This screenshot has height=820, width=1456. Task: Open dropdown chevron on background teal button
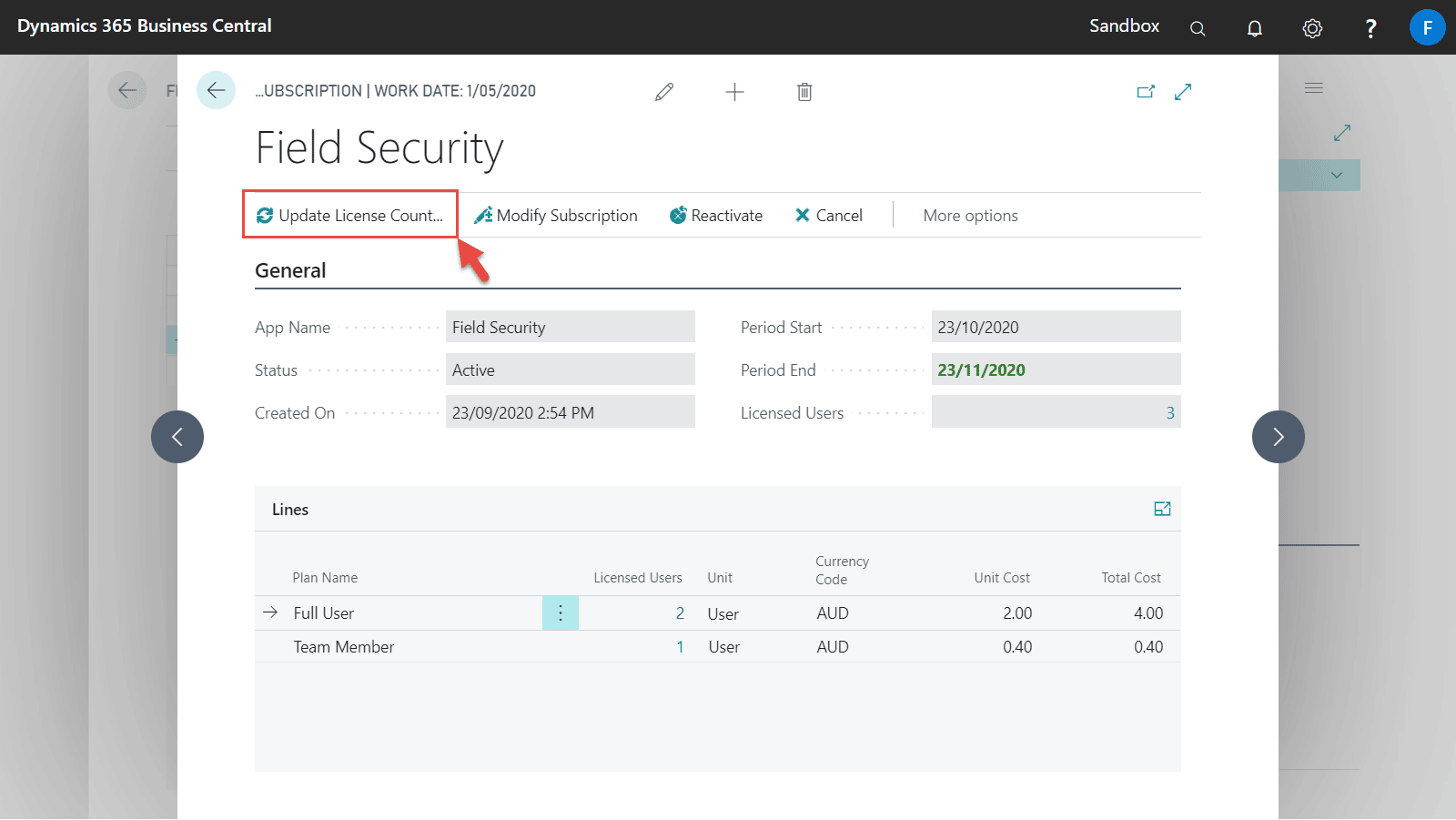pos(1337,175)
